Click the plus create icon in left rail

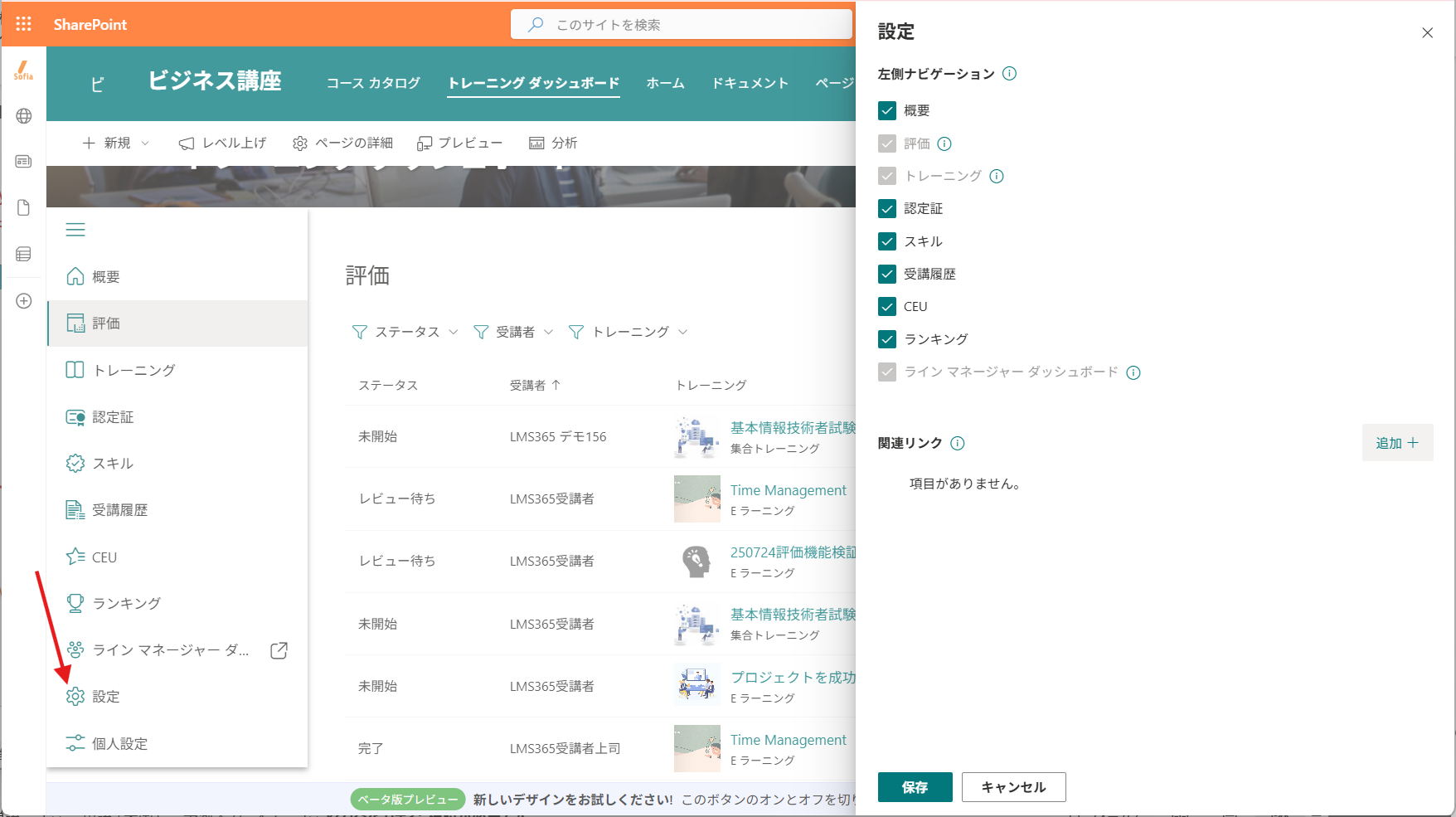24,301
